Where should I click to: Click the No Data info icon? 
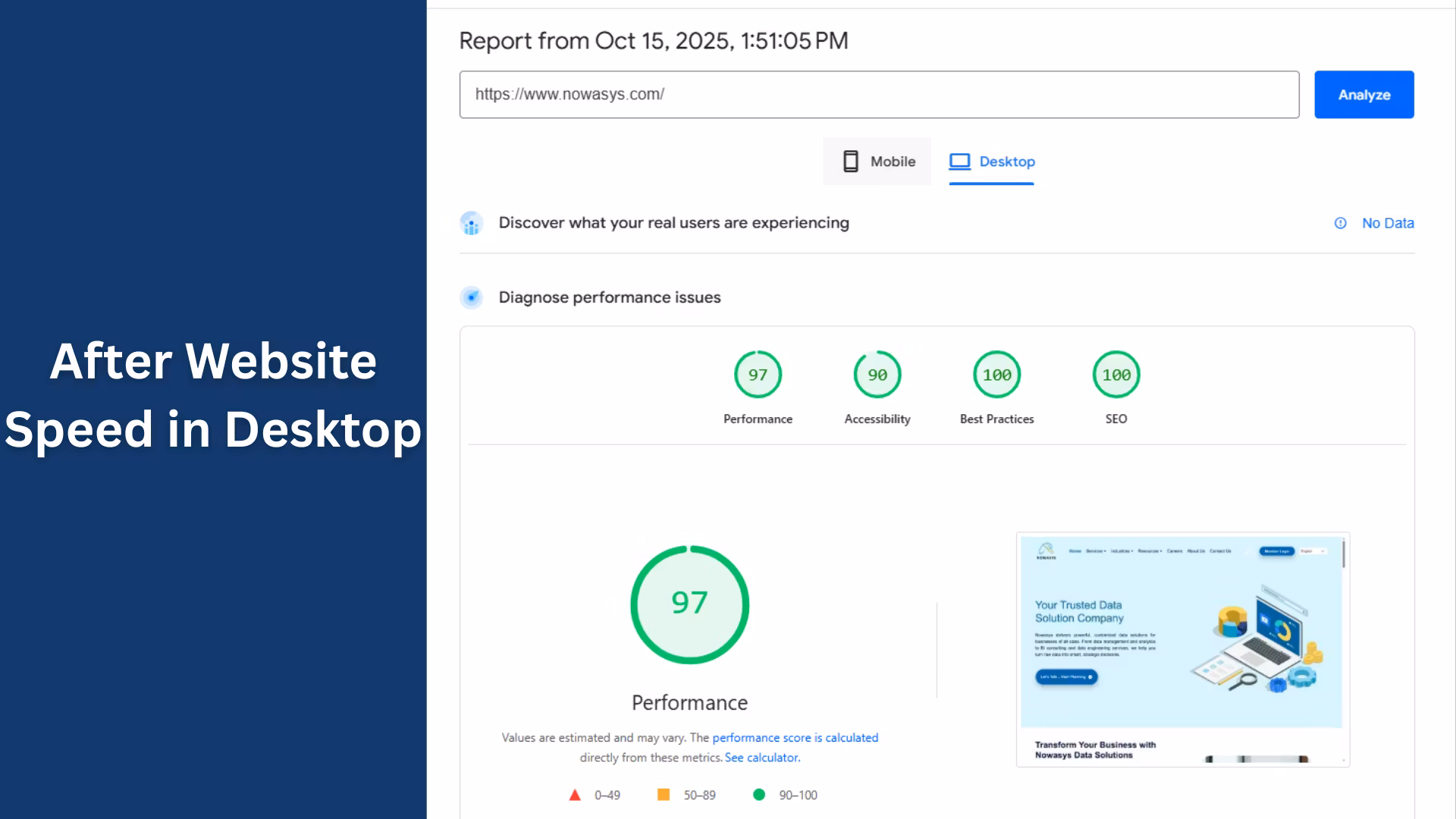click(x=1340, y=223)
